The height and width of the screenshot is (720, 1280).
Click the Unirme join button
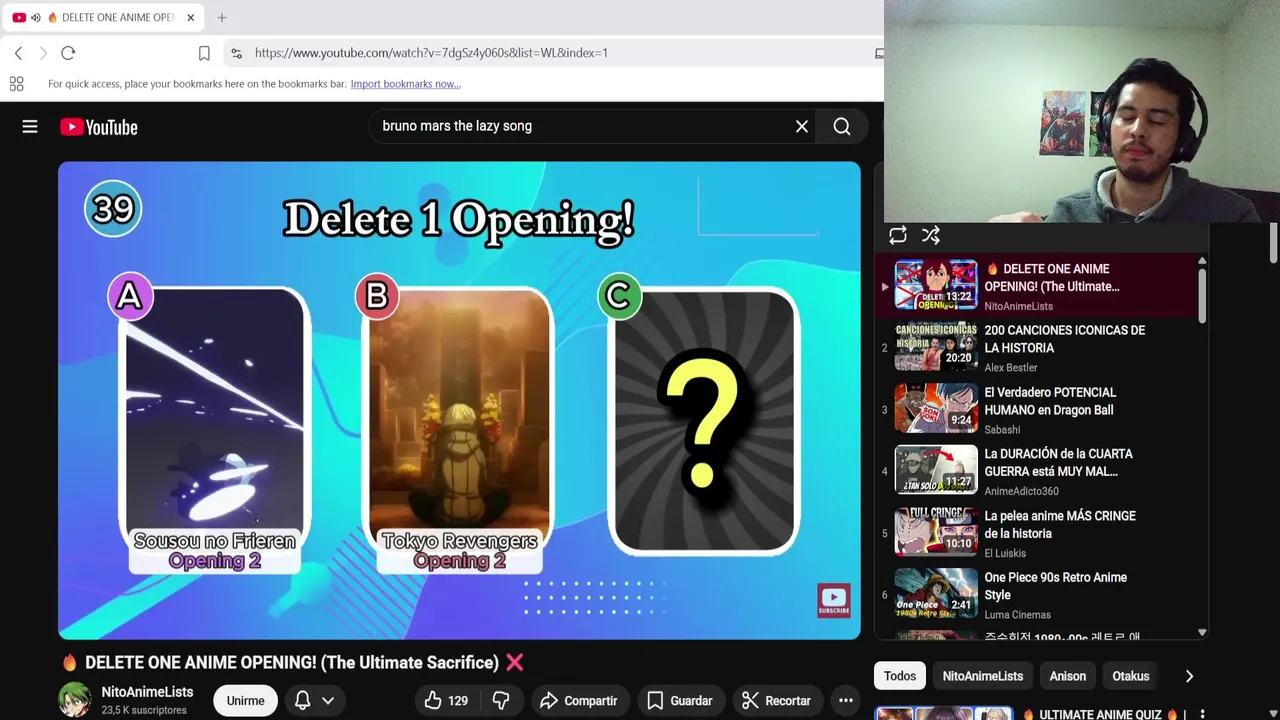pyautogui.click(x=245, y=701)
